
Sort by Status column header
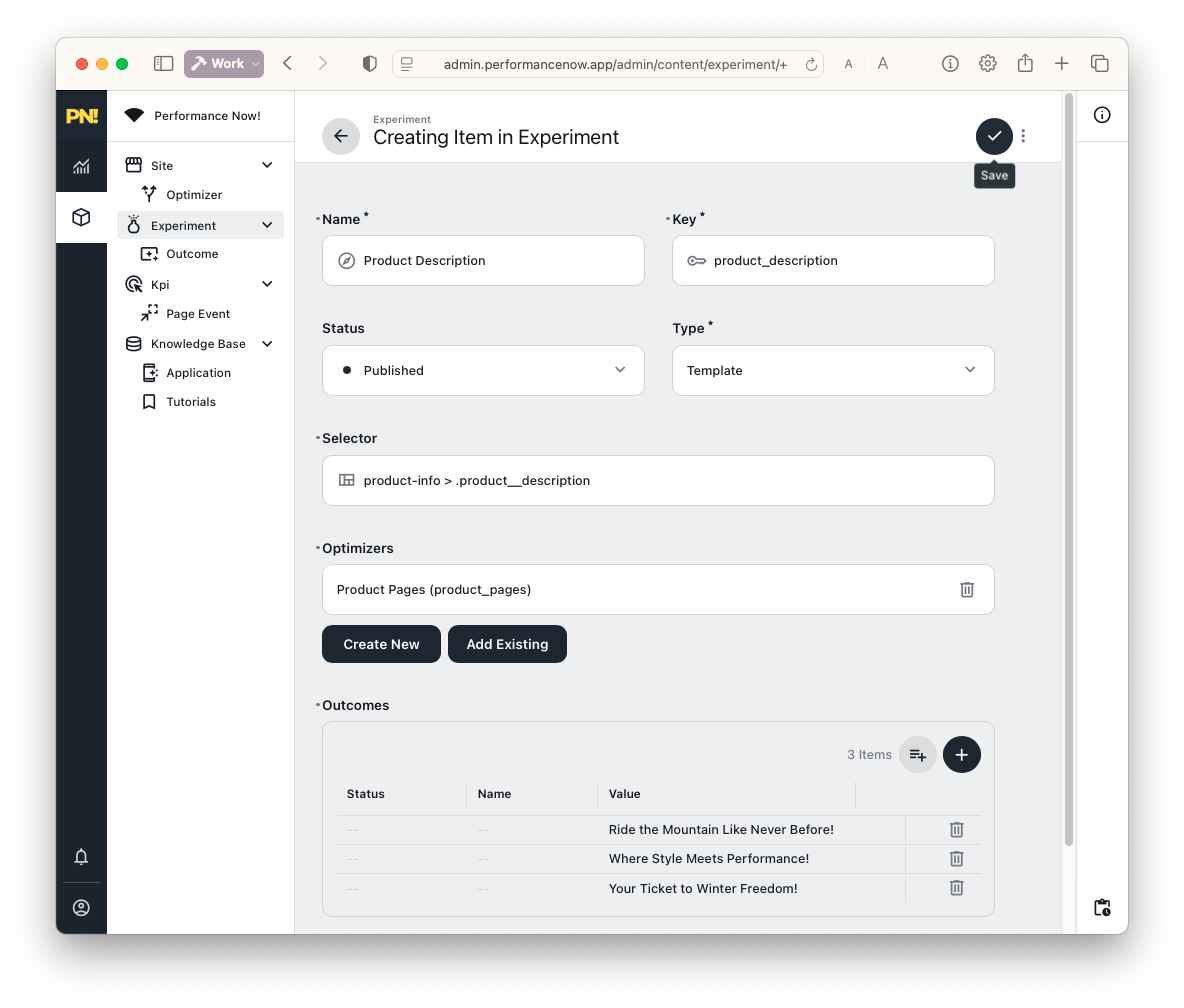(365, 794)
